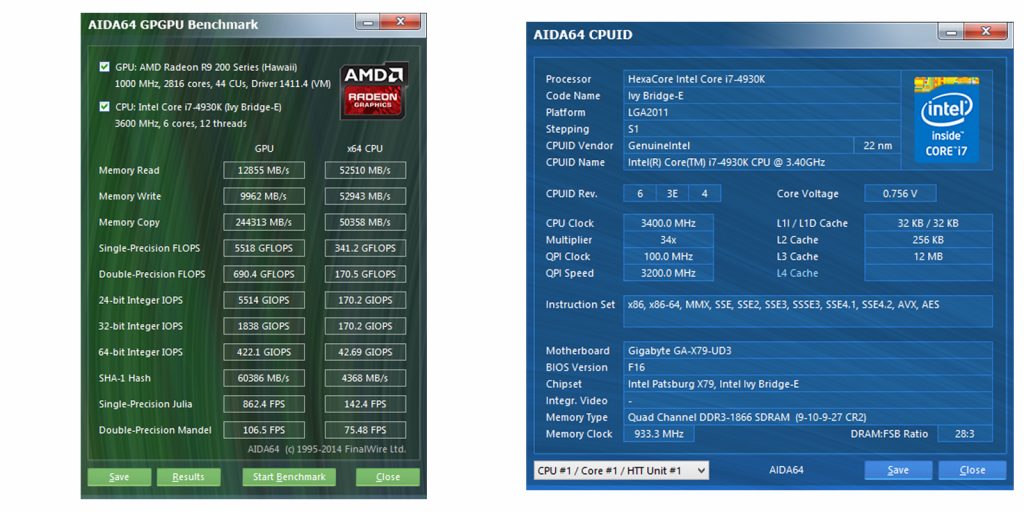Click GPU Double-Precision Mandel value 106.5 FPS
The height and width of the screenshot is (512, 1024).
(x=264, y=430)
